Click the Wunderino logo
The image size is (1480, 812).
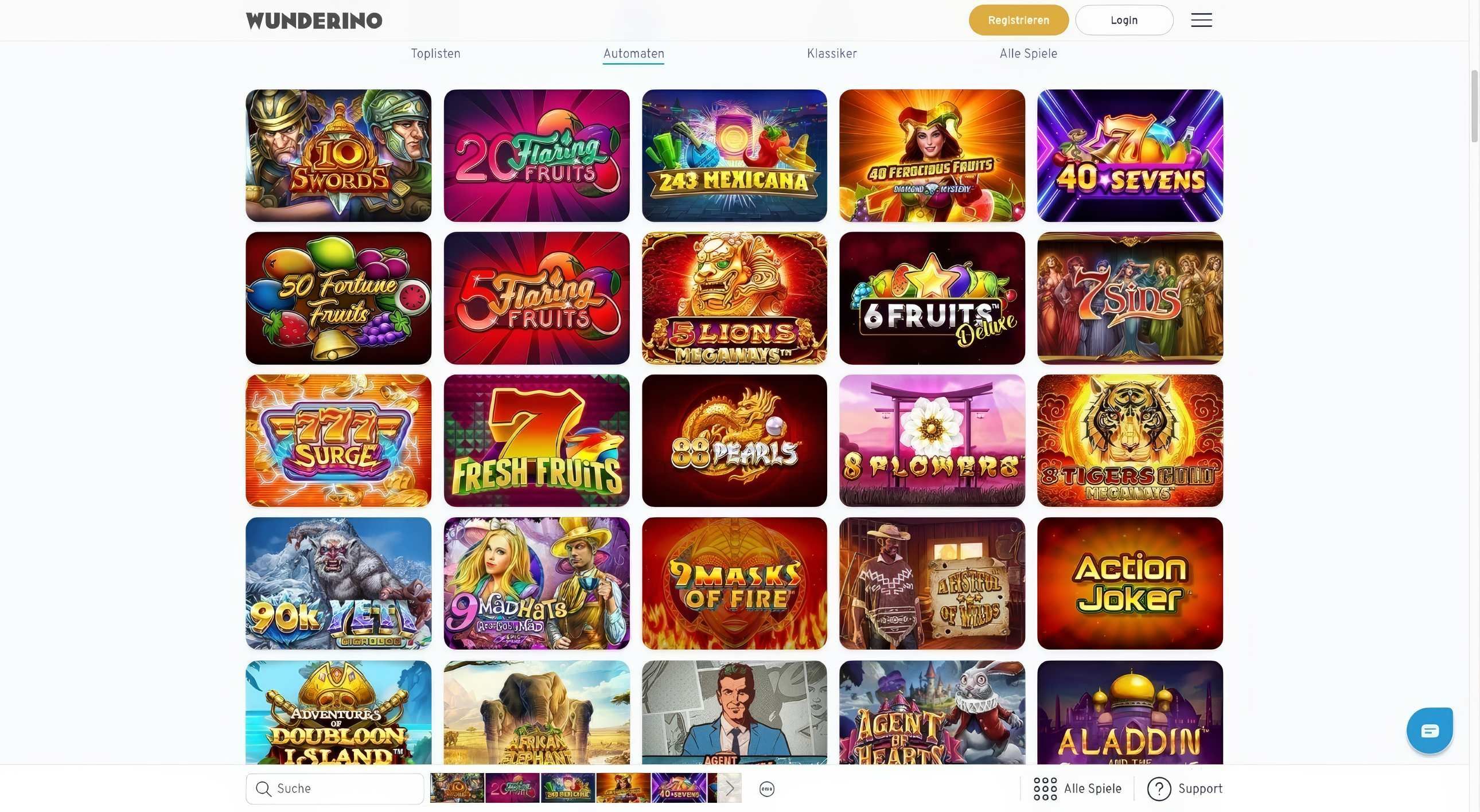pyautogui.click(x=314, y=21)
